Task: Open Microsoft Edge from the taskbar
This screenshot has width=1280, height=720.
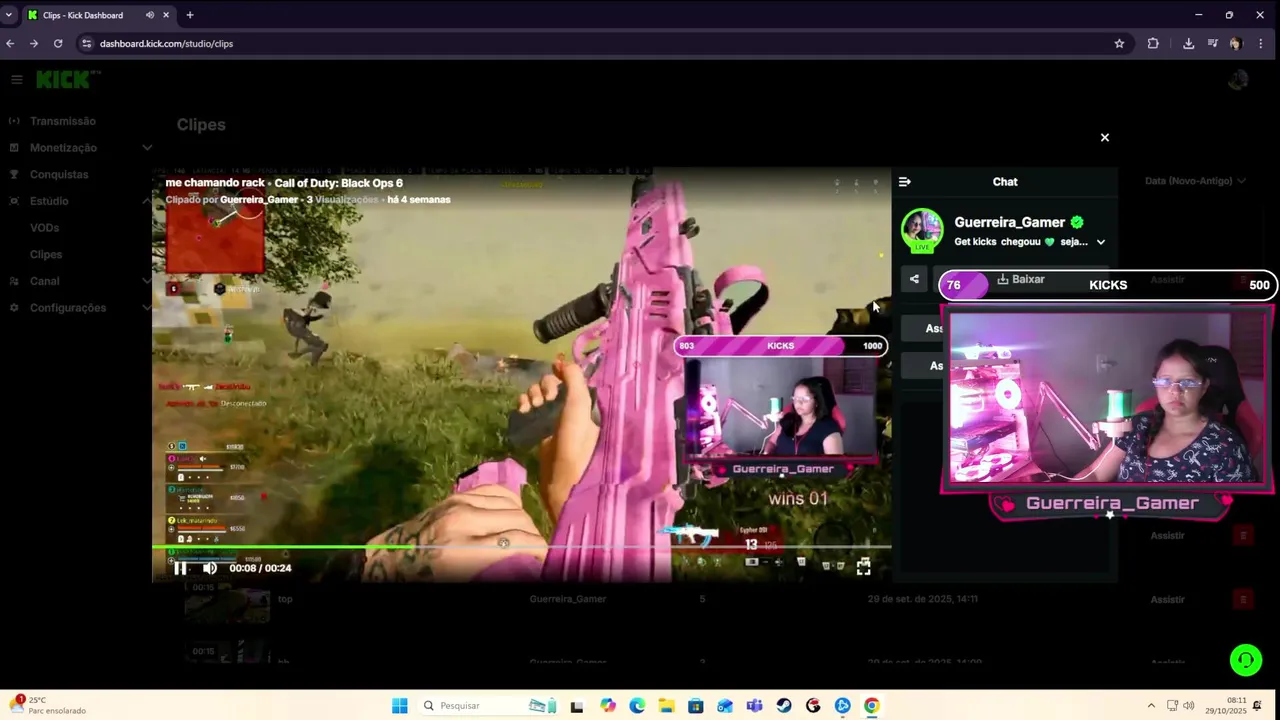Action: (x=637, y=706)
